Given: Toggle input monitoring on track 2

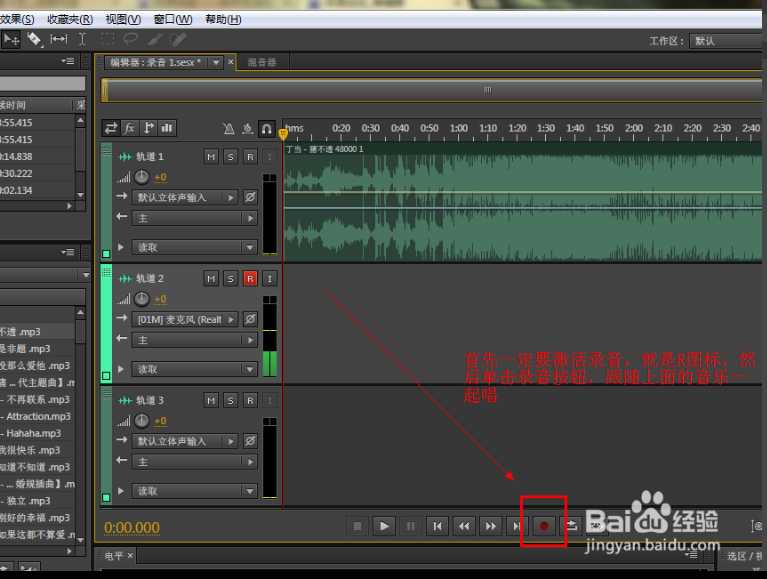Looking at the screenshot, I should point(270,278).
